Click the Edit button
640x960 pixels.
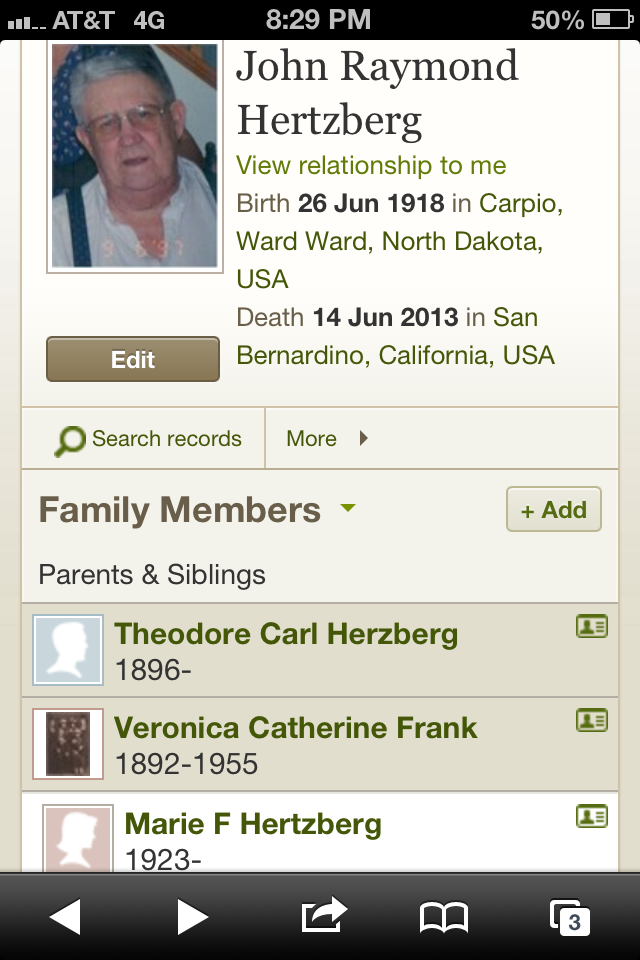(x=132, y=358)
